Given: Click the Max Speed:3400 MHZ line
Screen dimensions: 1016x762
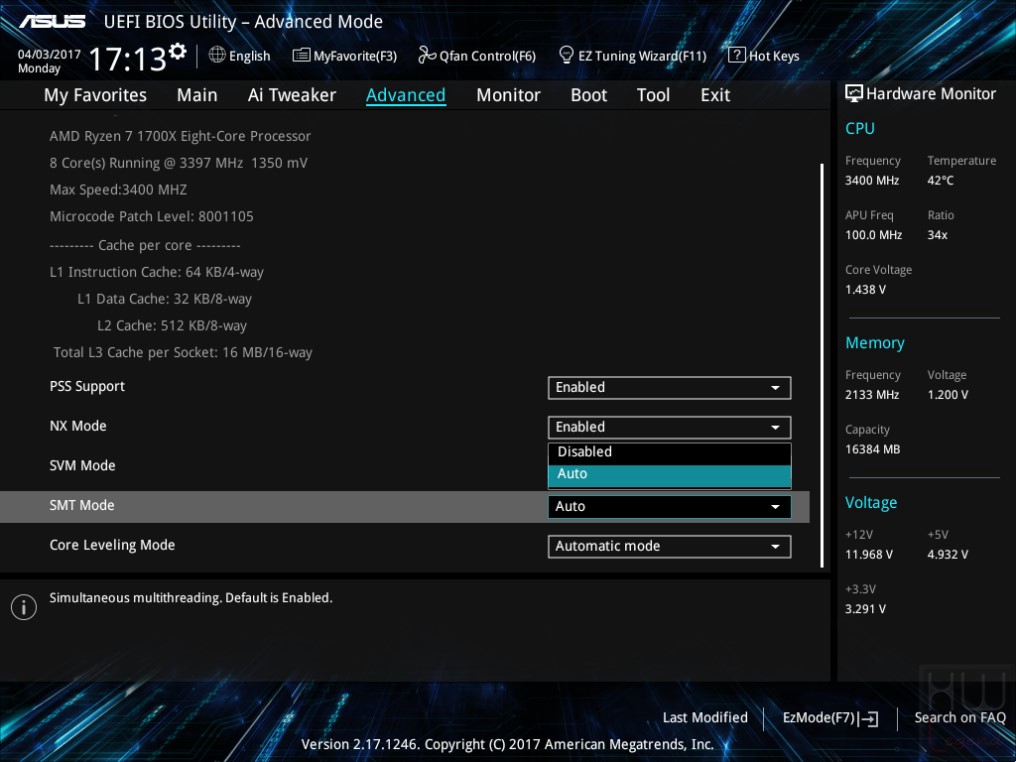Looking at the screenshot, I should coord(118,190).
